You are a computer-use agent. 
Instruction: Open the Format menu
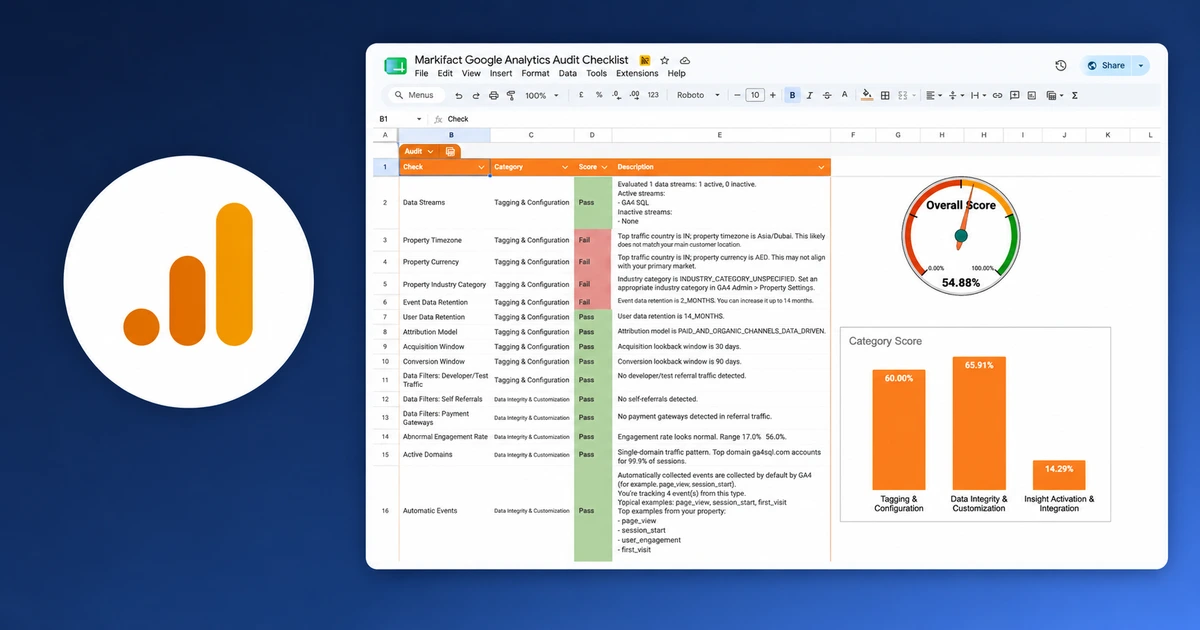pyautogui.click(x=535, y=74)
